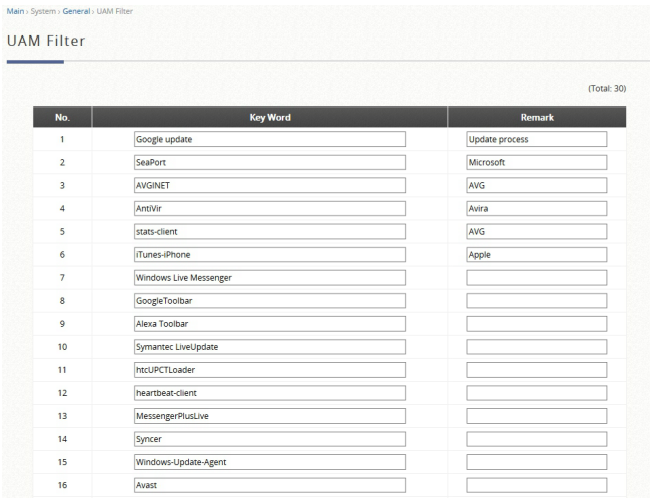Click the empty remark for Windows Live Messenger
The width and height of the screenshot is (650, 498).
click(537, 277)
